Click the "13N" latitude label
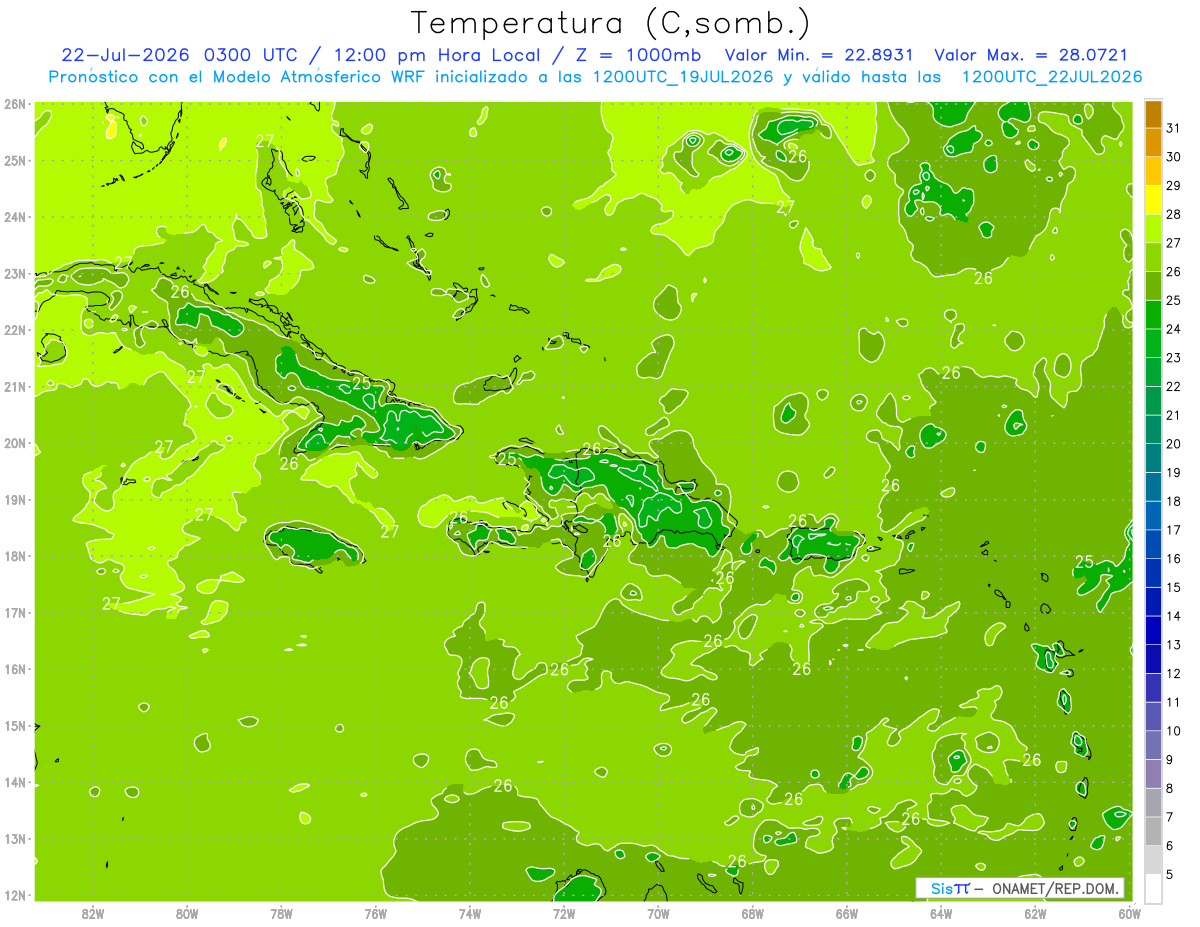 [14, 838]
